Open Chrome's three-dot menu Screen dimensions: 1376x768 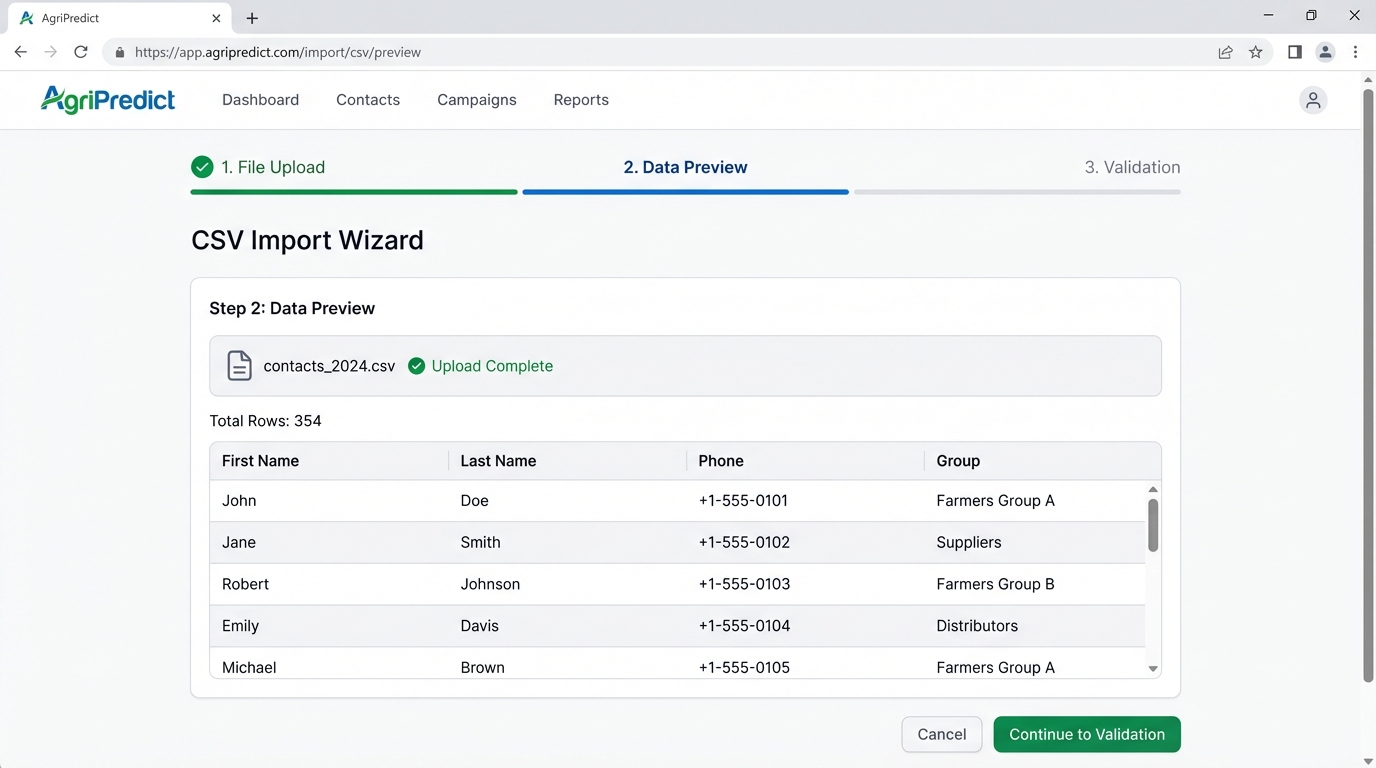1355,51
